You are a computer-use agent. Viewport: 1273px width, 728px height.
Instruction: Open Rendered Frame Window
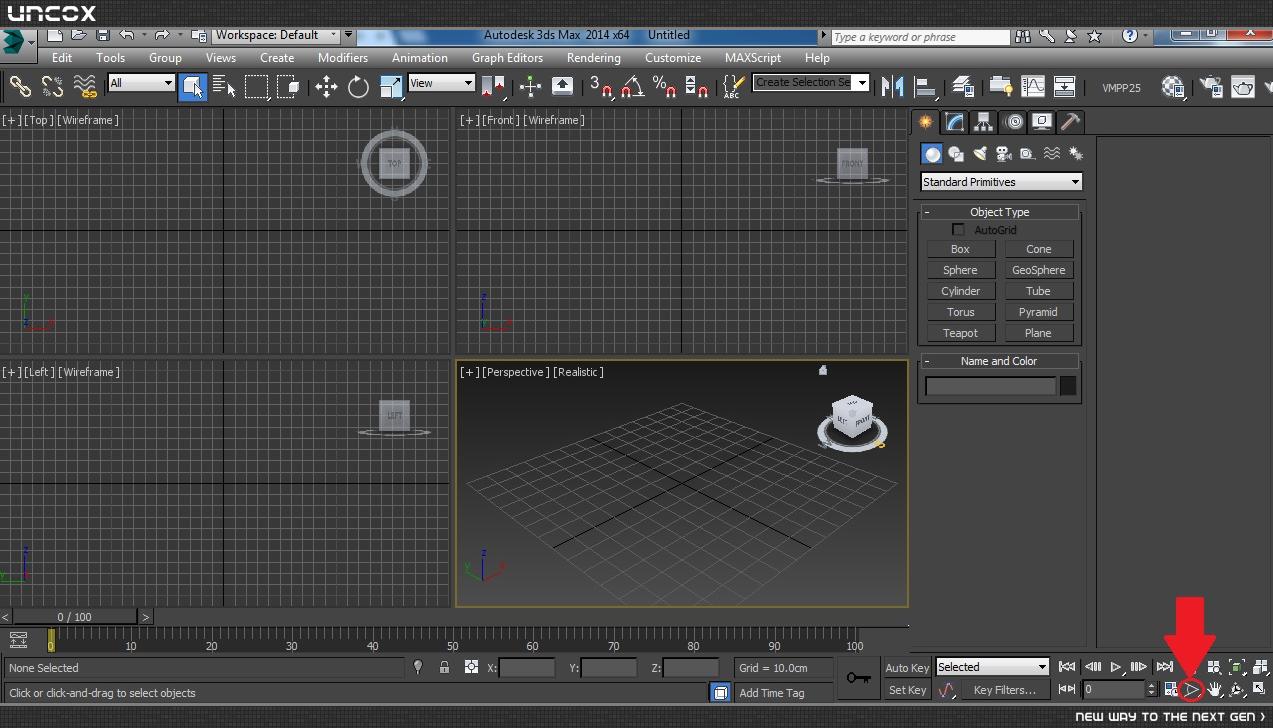point(1243,87)
